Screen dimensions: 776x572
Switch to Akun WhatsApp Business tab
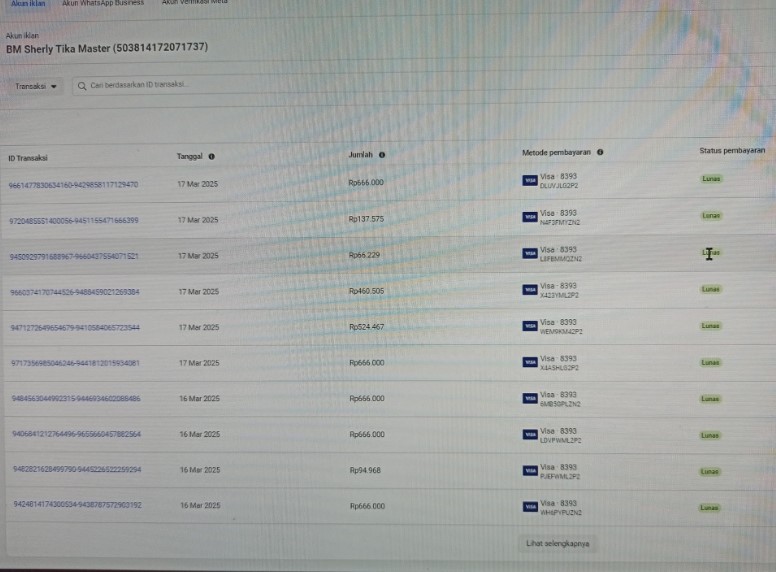pos(103,3)
